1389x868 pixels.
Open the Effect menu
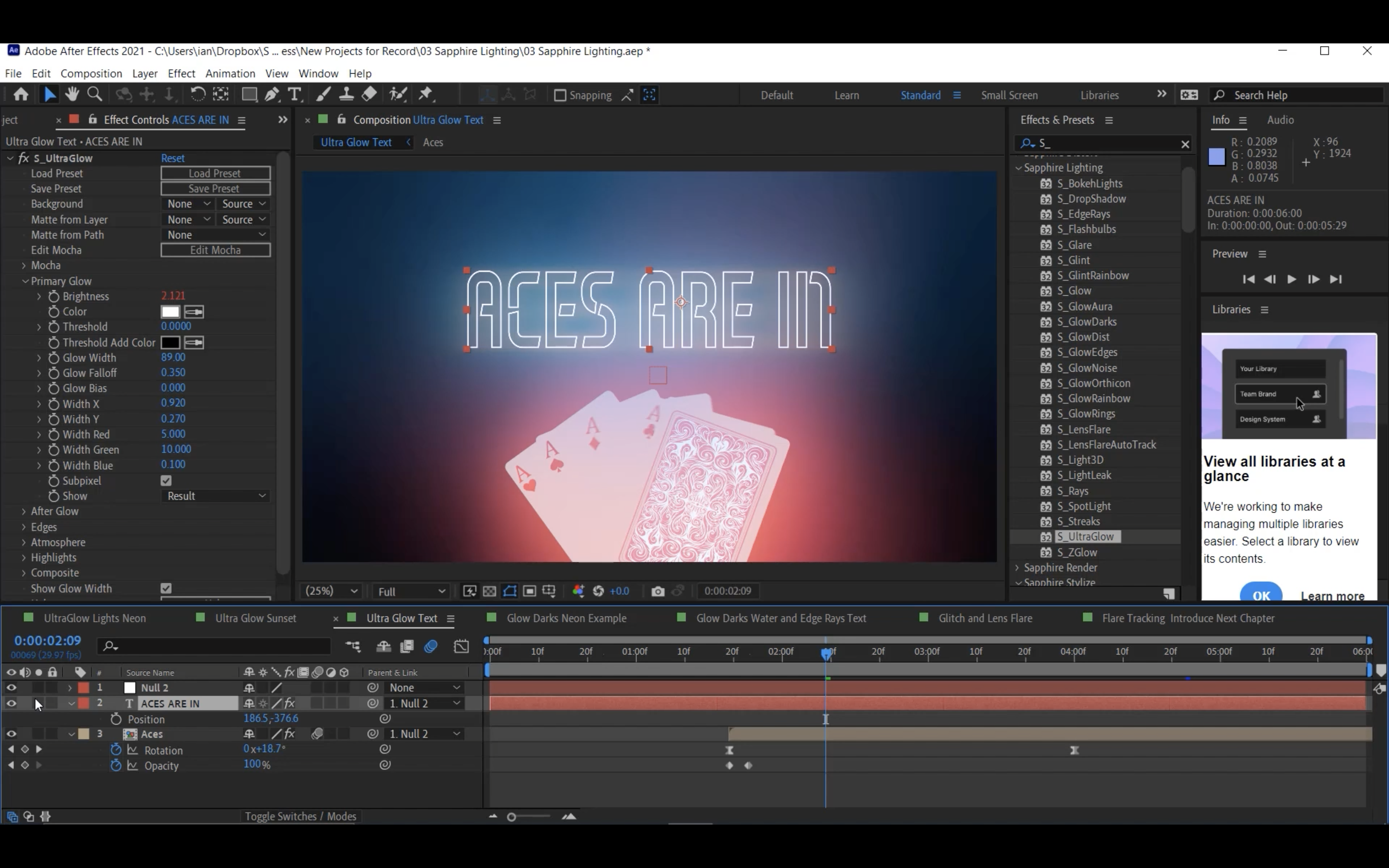point(181,74)
